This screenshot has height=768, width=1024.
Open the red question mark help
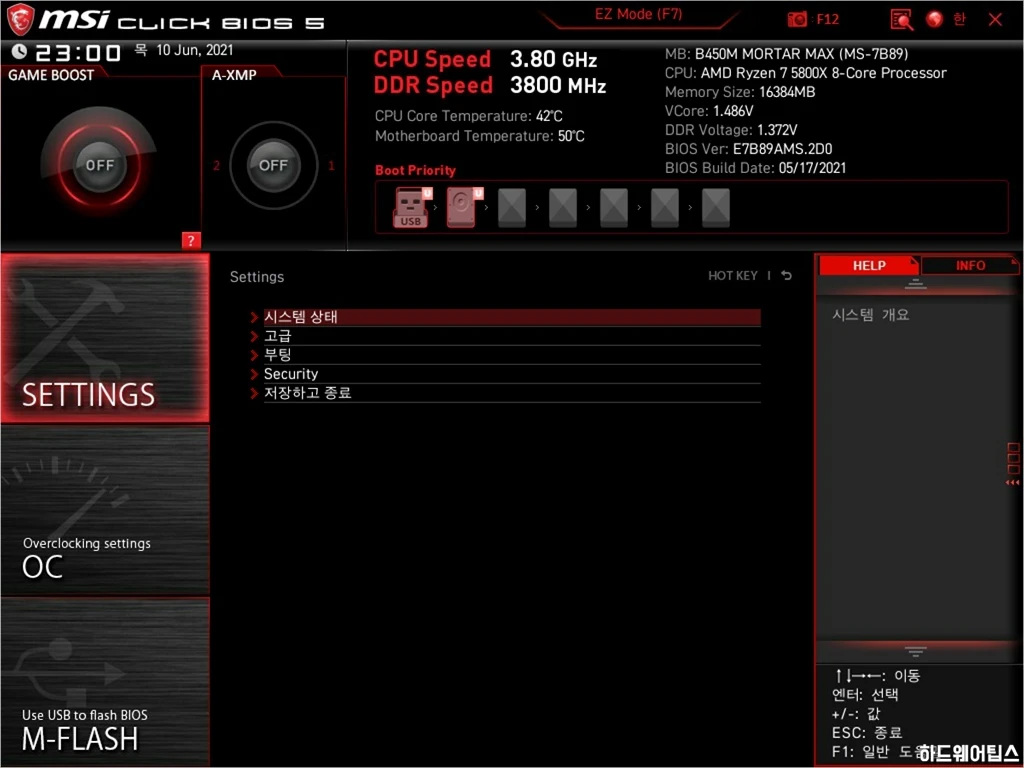191,240
